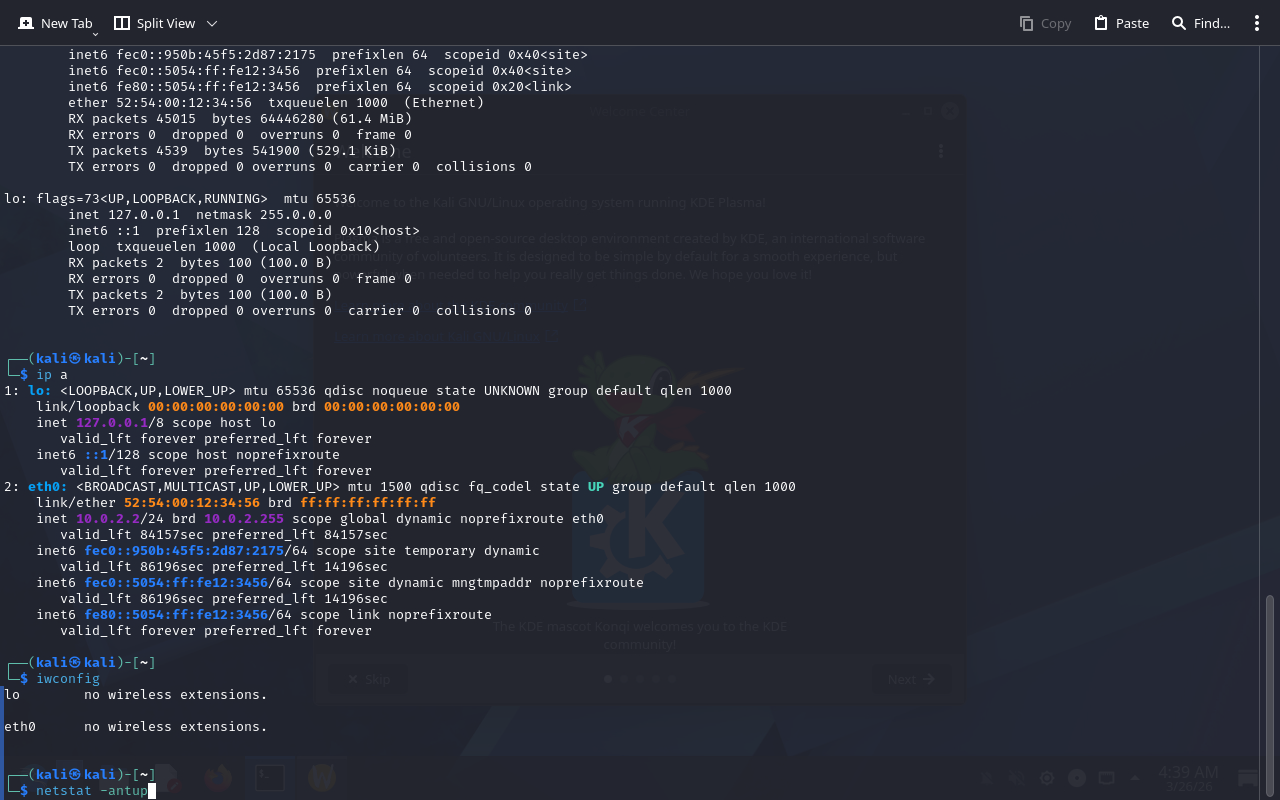The image size is (1280, 800).
Task: Click the cyan UP state of eth0
Action: point(595,487)
